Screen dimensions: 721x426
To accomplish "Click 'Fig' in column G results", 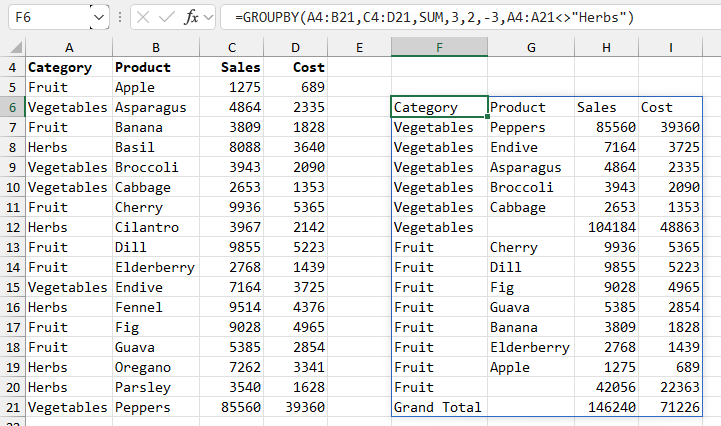I will tap(531, 288).
